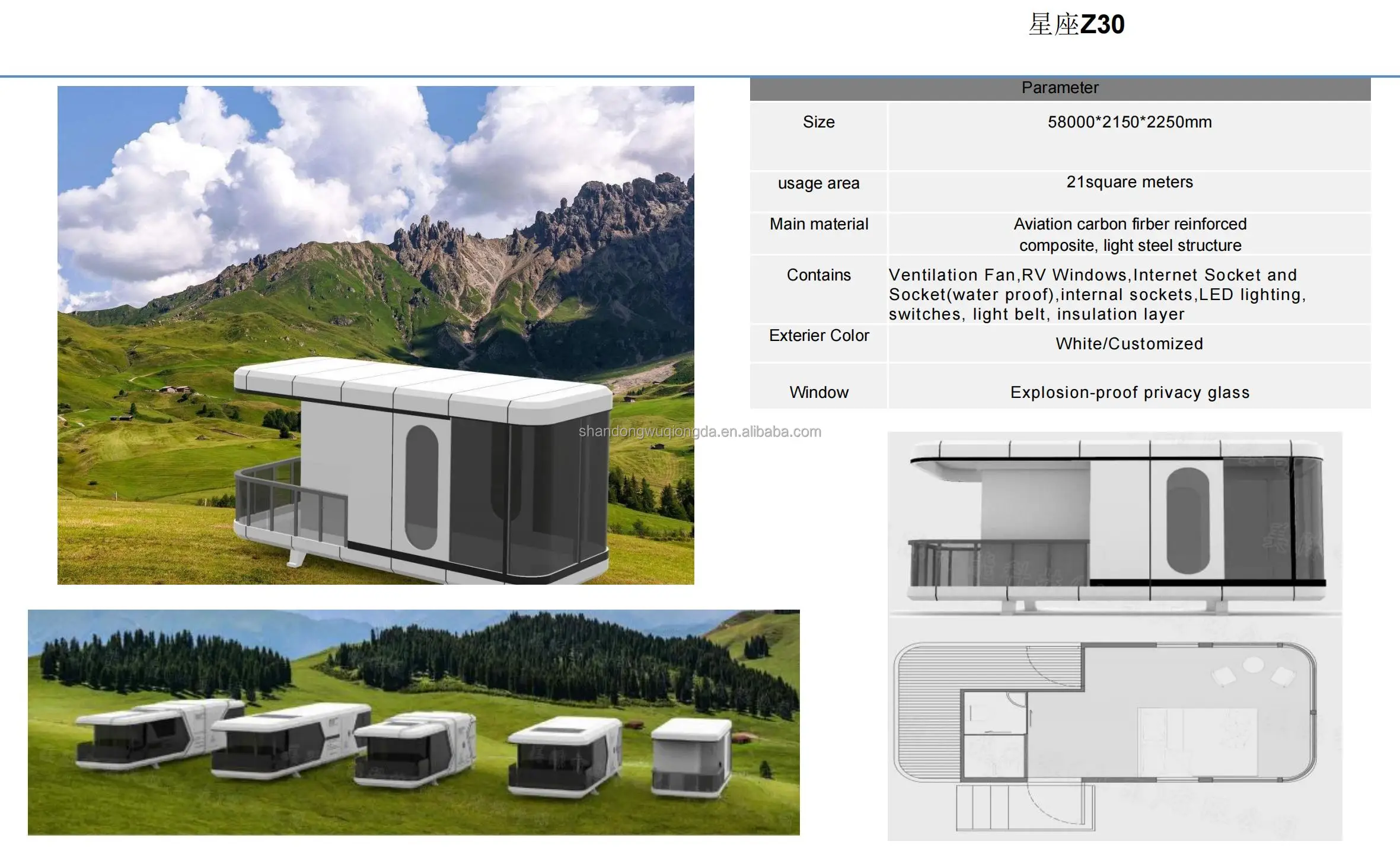Click the Size row label

pos(818,122)
